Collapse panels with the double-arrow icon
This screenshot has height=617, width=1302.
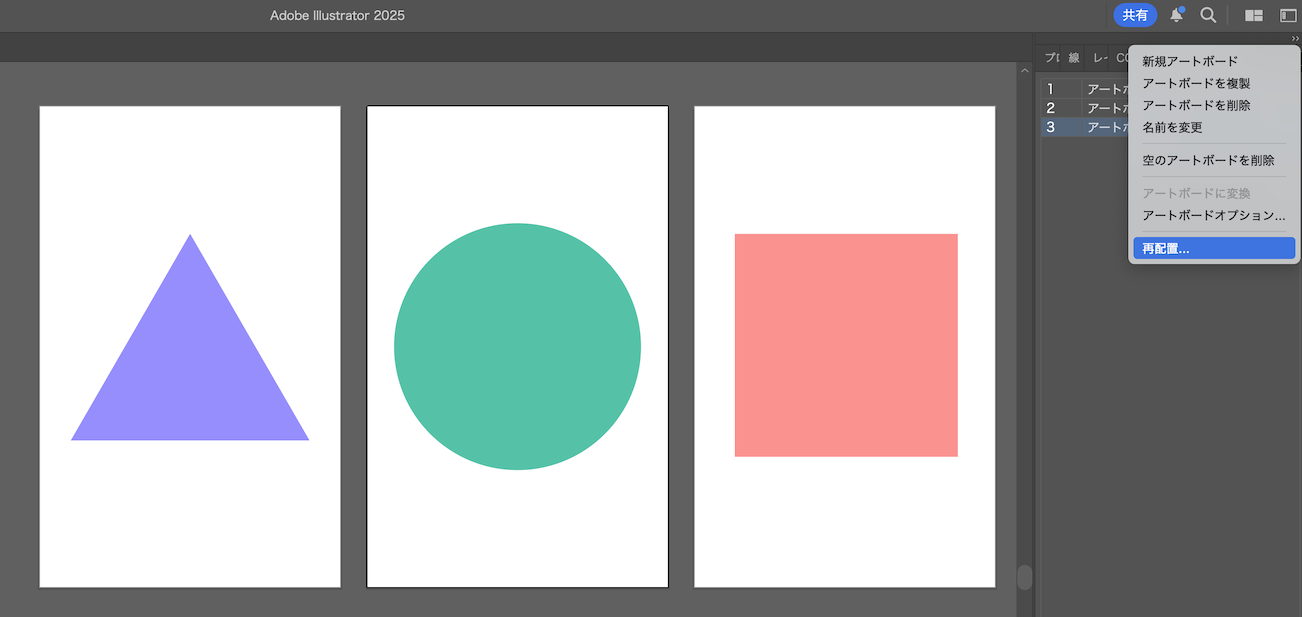click(x=1295, y=38)
